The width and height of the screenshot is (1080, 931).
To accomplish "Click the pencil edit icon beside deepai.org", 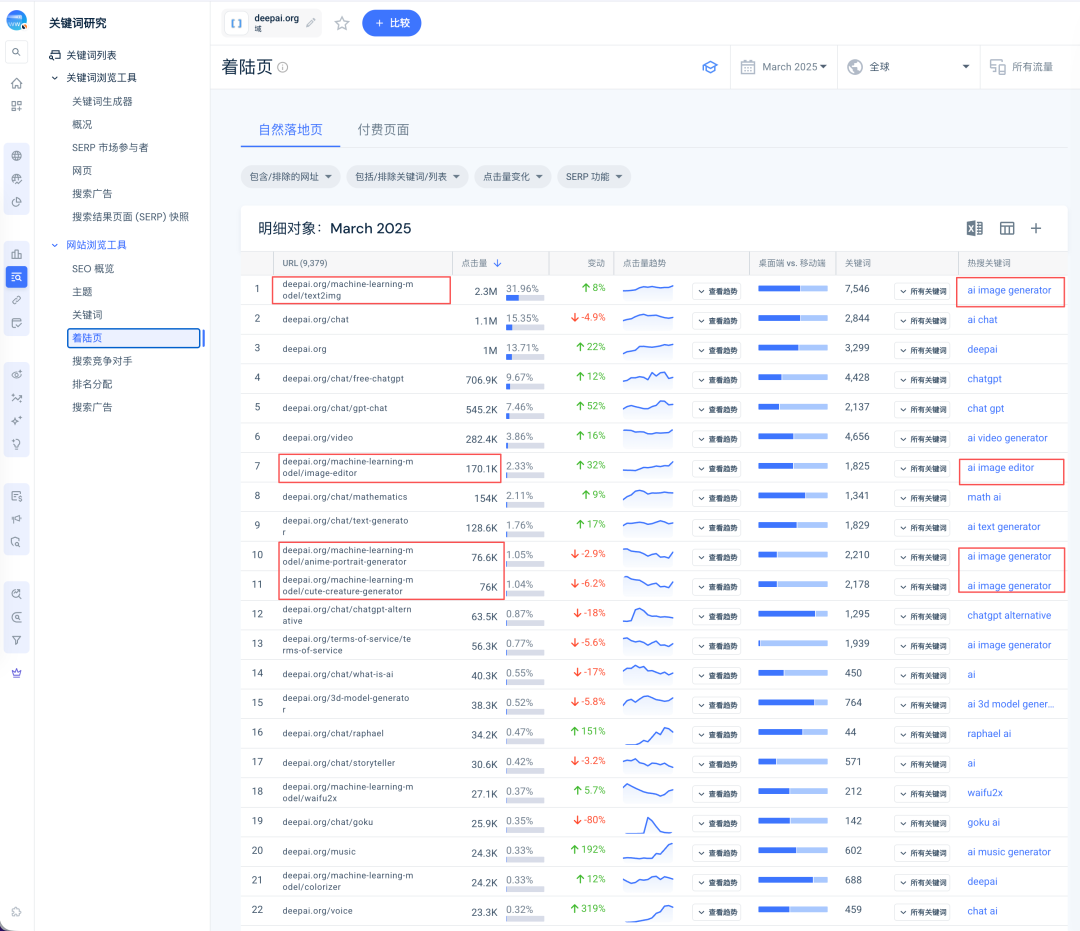I will [x=311, y=23].
